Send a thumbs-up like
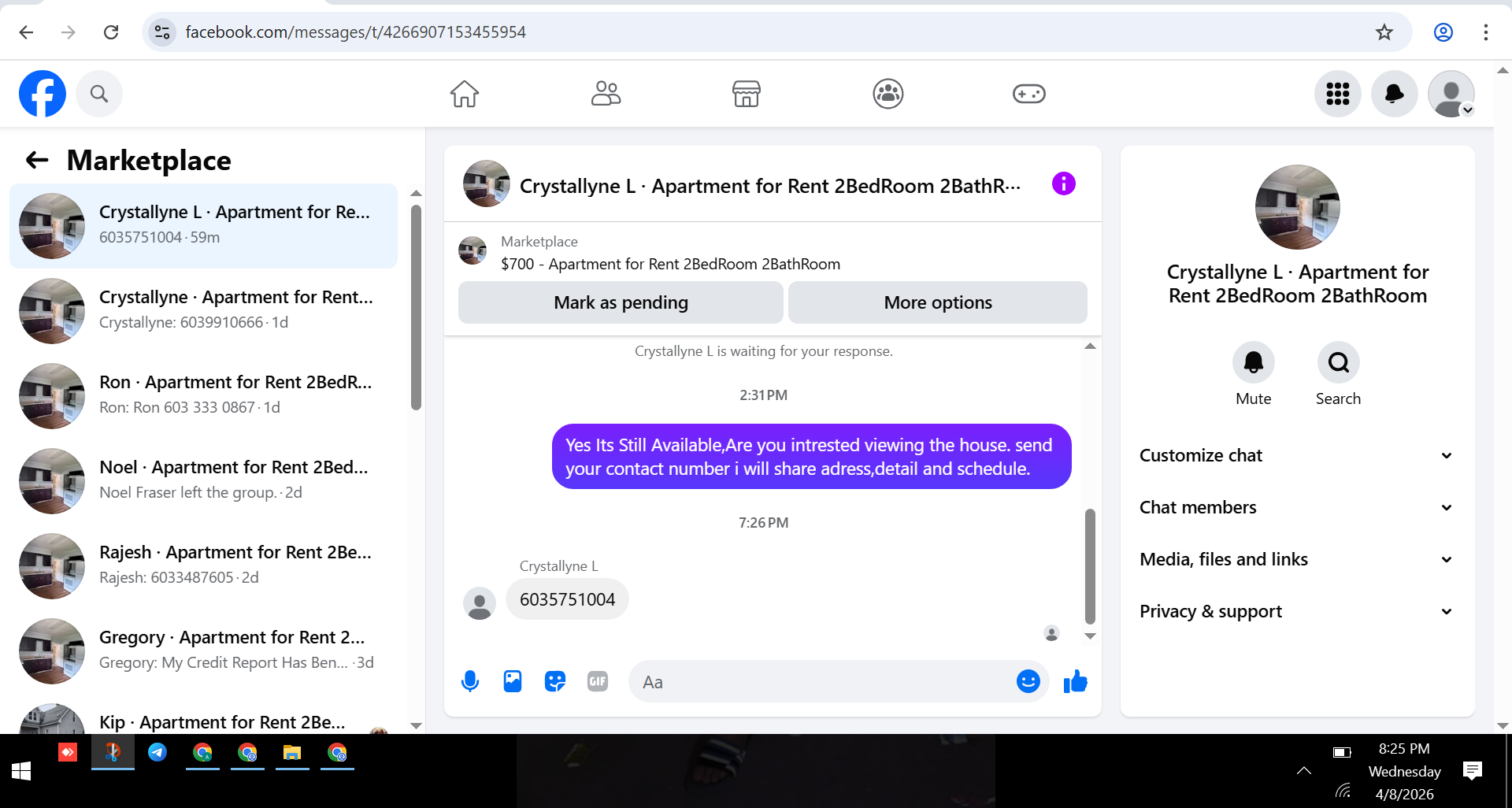Screen dimensions: 1512x808 (x=1075, y=681)
